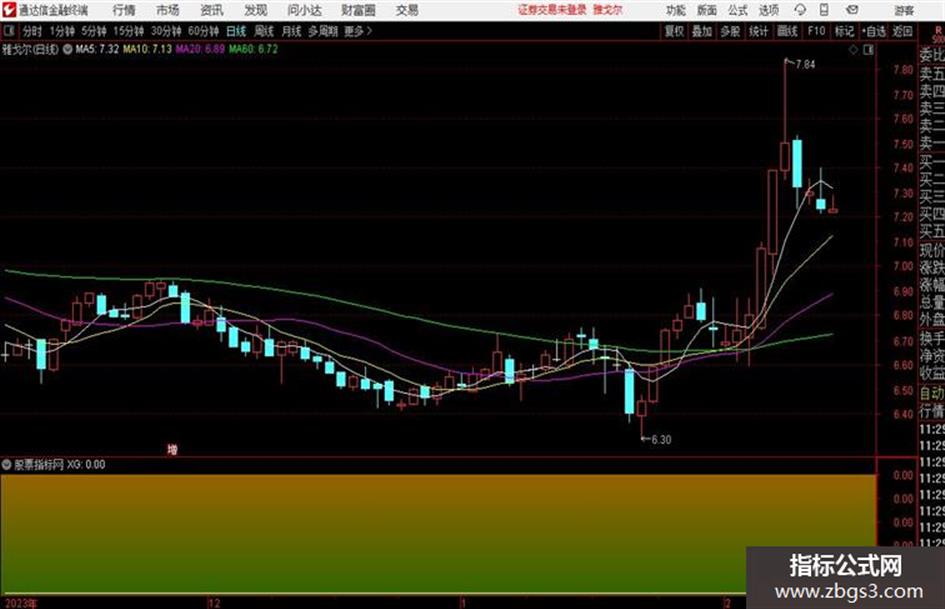Click the MA20: 6.89 label
Screen dimensions: 945x609
coord(200,49)
